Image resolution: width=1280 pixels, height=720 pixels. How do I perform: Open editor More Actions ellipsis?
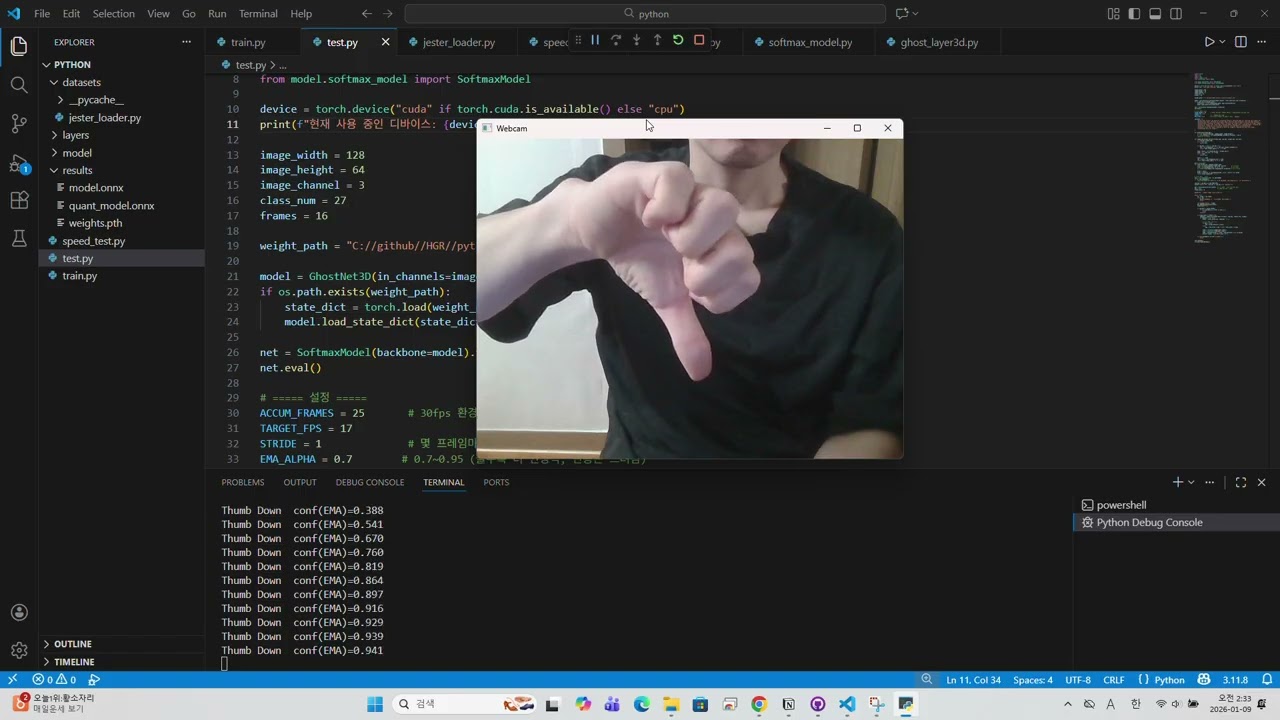(1261, 42)
